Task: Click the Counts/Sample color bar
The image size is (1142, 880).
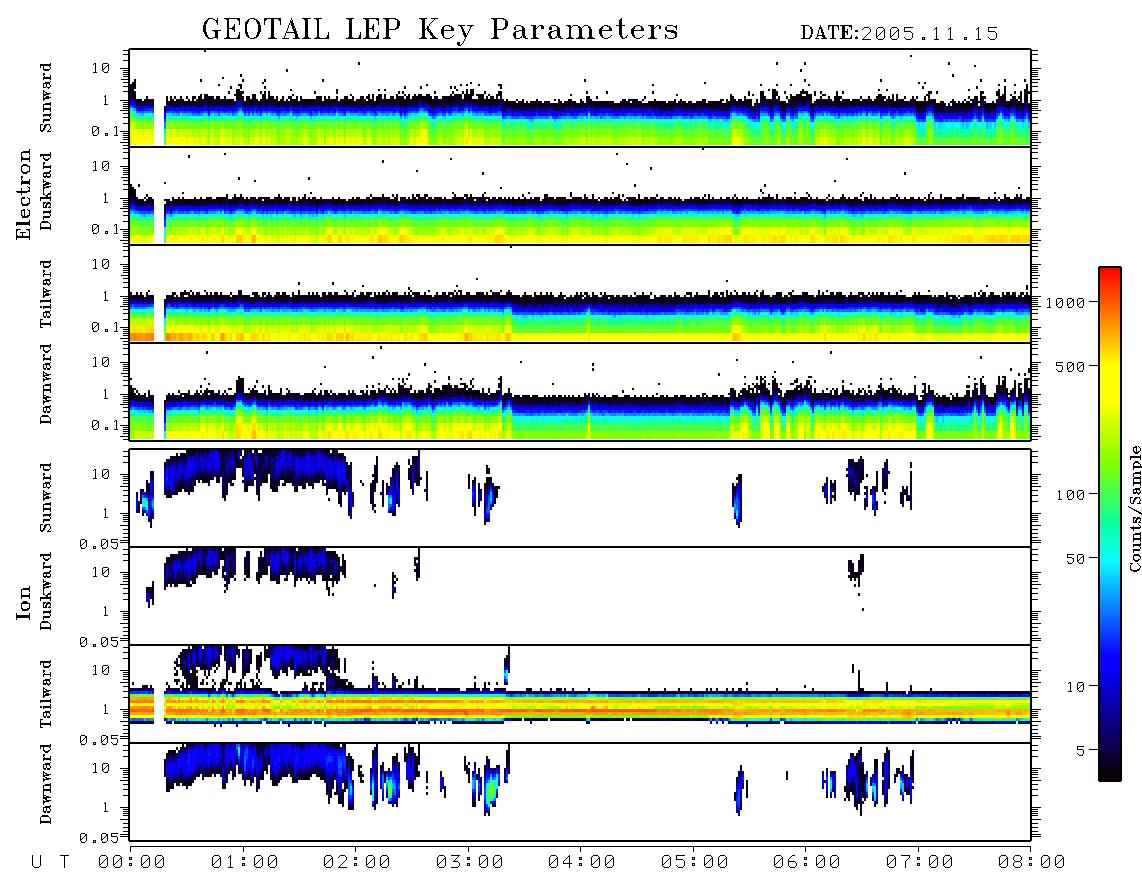Action: [x=1110, y=525]
